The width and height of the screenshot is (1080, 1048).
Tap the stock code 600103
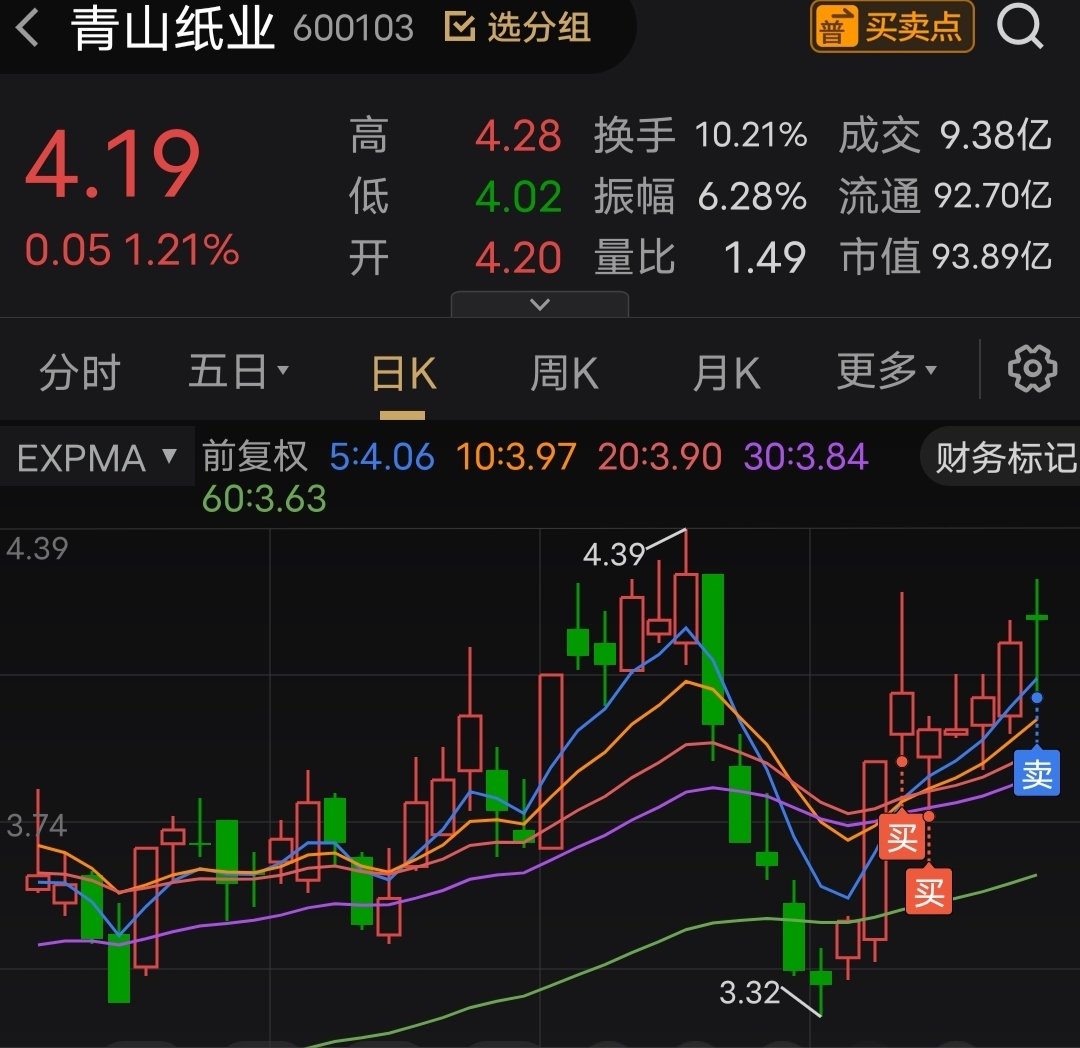tap(353, 28)
